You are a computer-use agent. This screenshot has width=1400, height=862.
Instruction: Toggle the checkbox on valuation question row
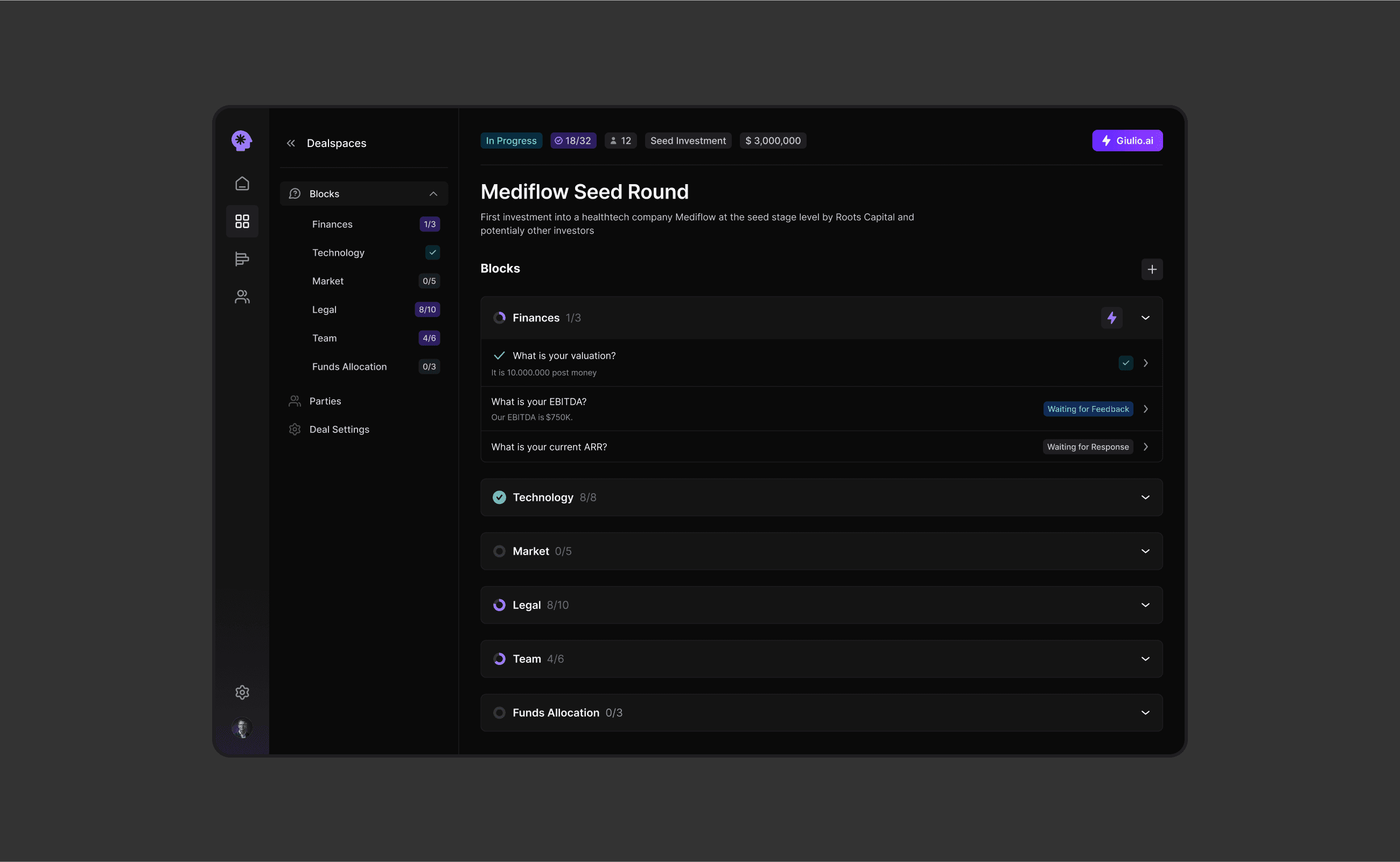(x=1125, y=362)
